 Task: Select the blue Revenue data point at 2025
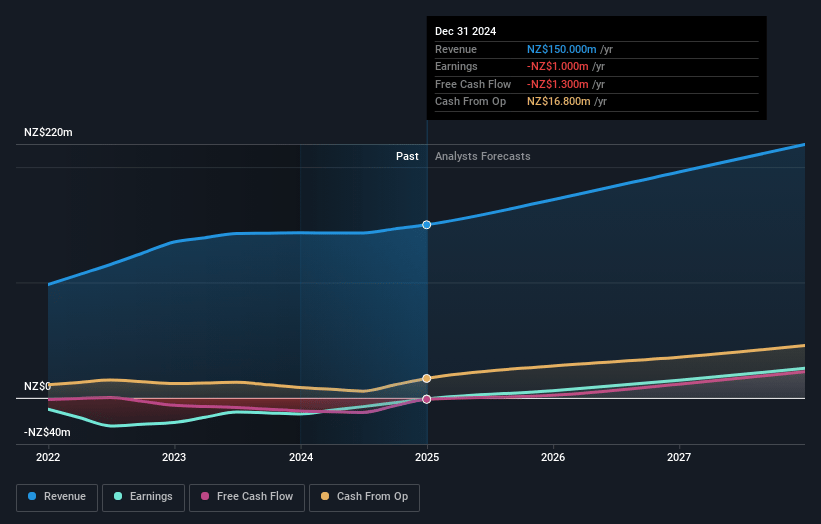click(427, 225)
